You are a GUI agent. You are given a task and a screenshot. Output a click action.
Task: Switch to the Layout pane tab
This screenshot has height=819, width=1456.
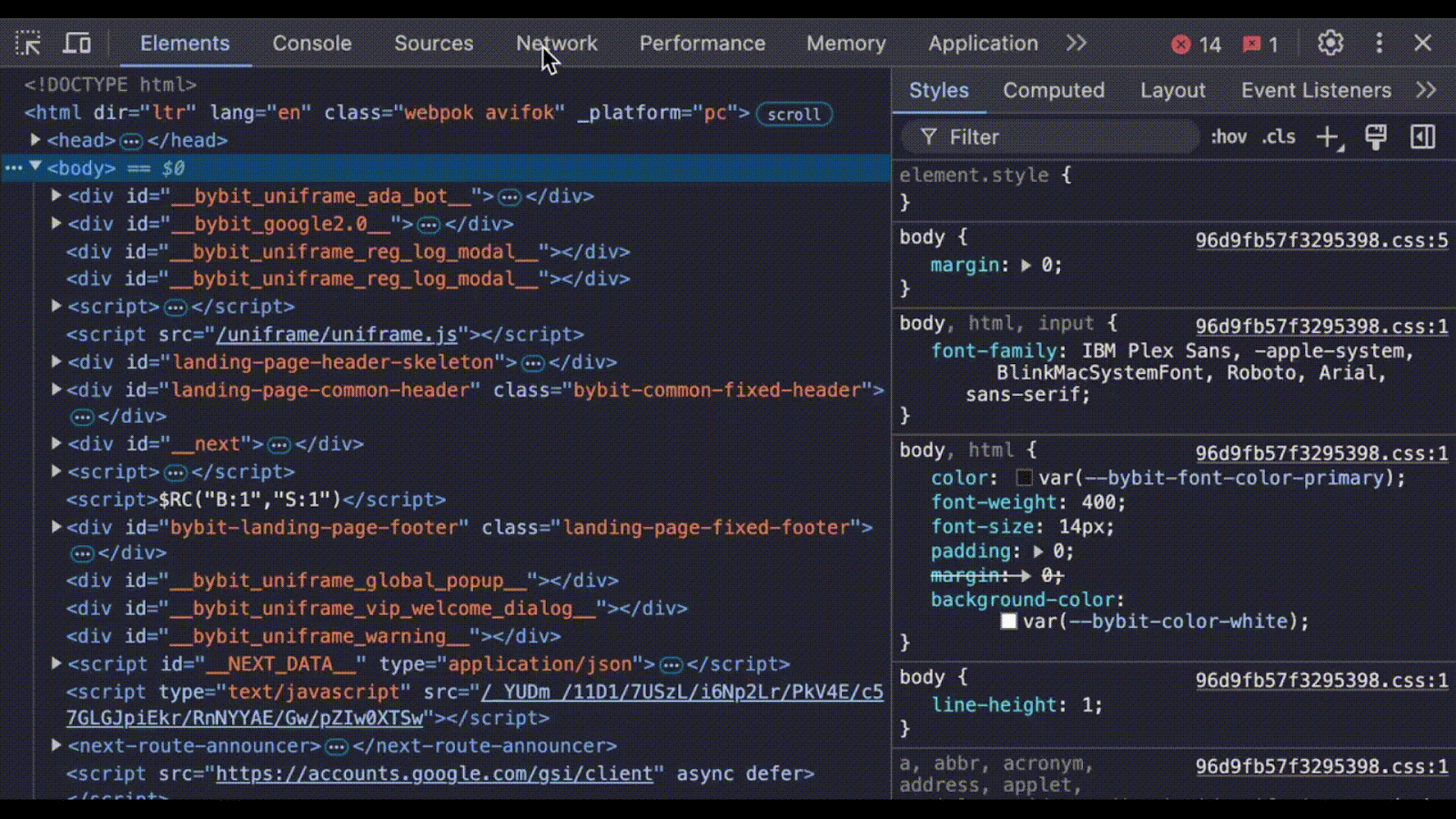(x=1173, y=90)
